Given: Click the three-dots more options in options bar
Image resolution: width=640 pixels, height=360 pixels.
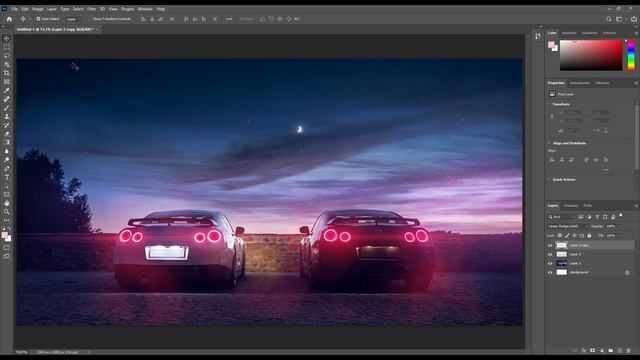Looking at the screenshot, I should point(229,19).
